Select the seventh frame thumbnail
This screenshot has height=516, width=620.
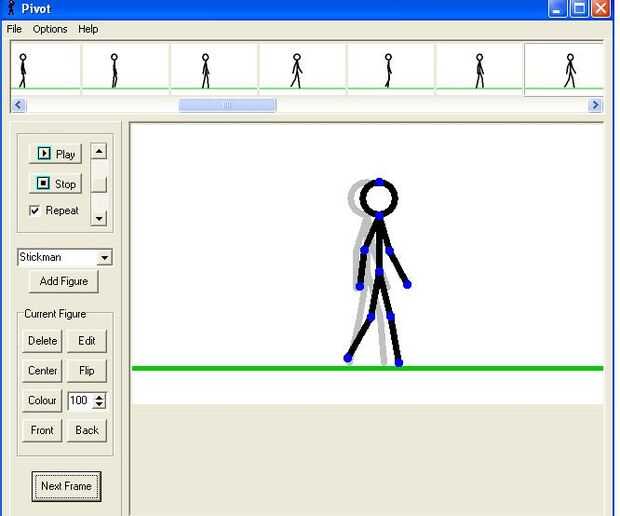tap(564, 70)
